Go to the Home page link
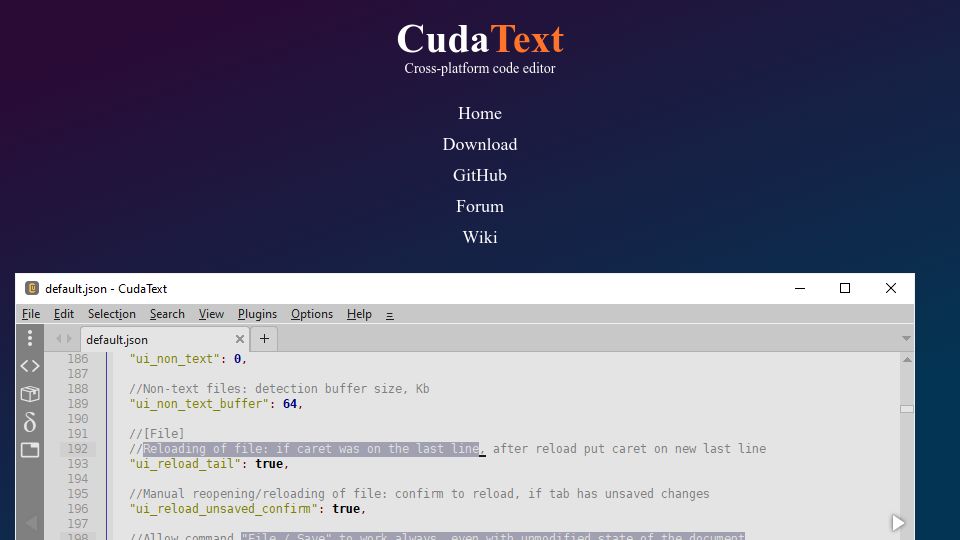Image resolution: width=960 pixels, height=540 pixels. [x=480, y=113]
